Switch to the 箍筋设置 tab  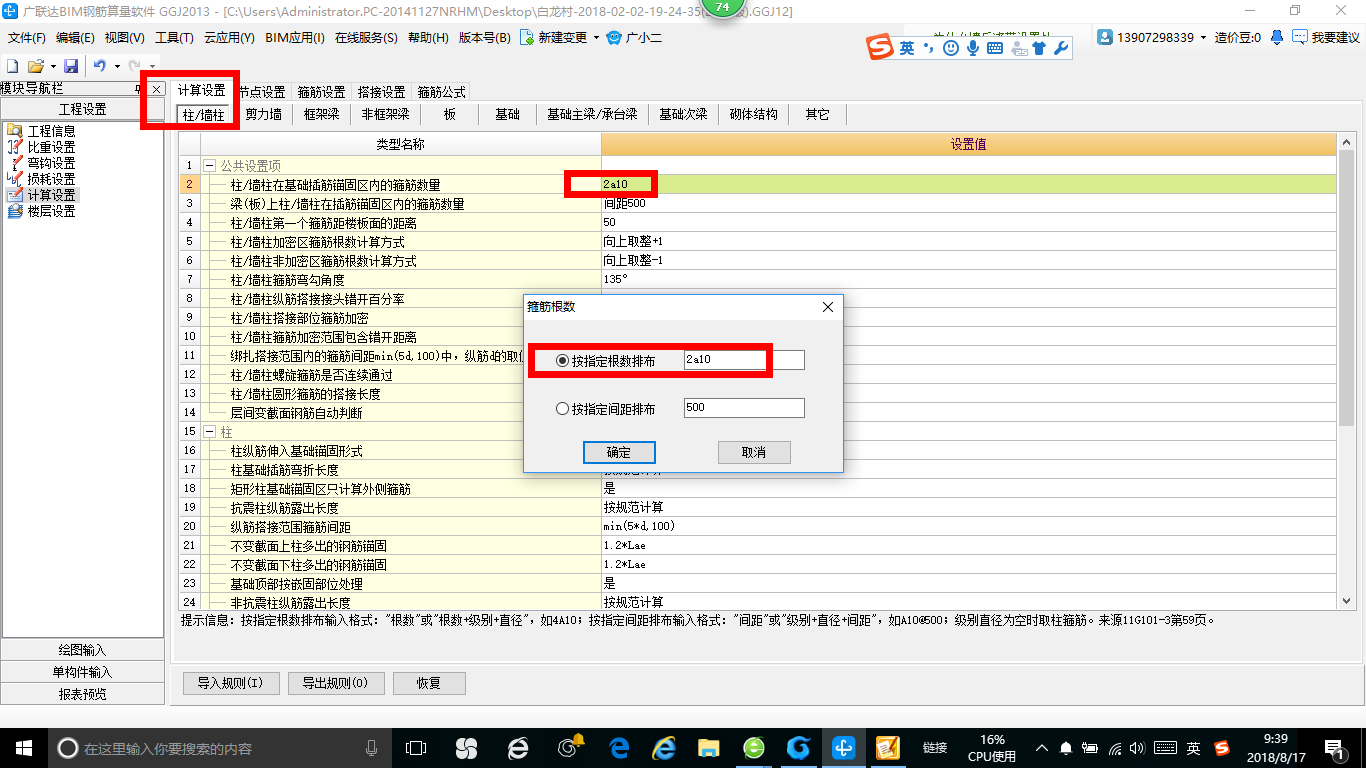(x=322, y=91)
